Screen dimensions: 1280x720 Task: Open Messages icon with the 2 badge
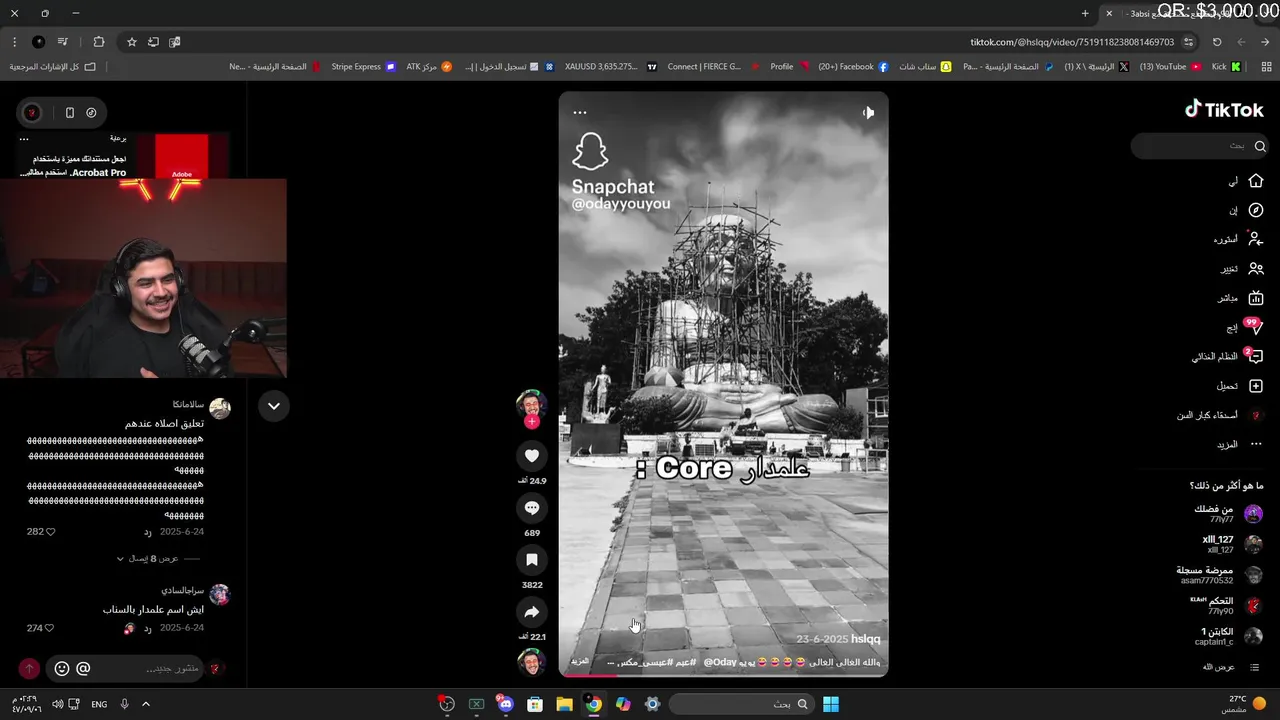coord(1255,356)
